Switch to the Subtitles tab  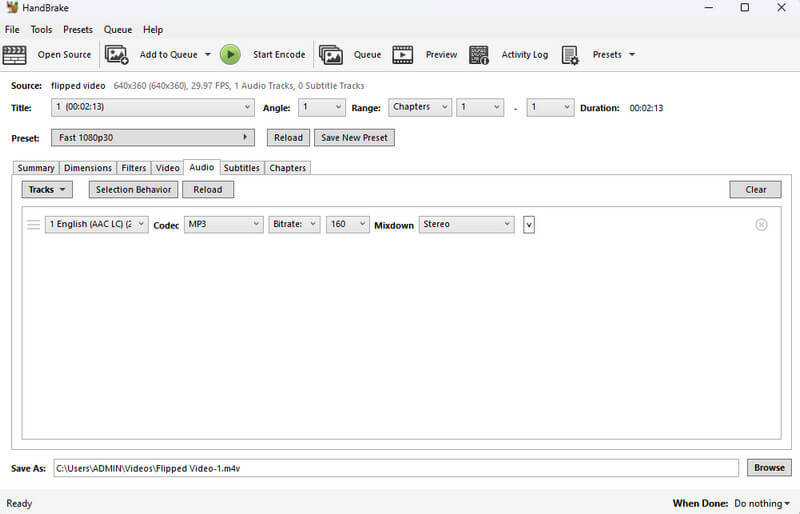[x=241, y=168]
